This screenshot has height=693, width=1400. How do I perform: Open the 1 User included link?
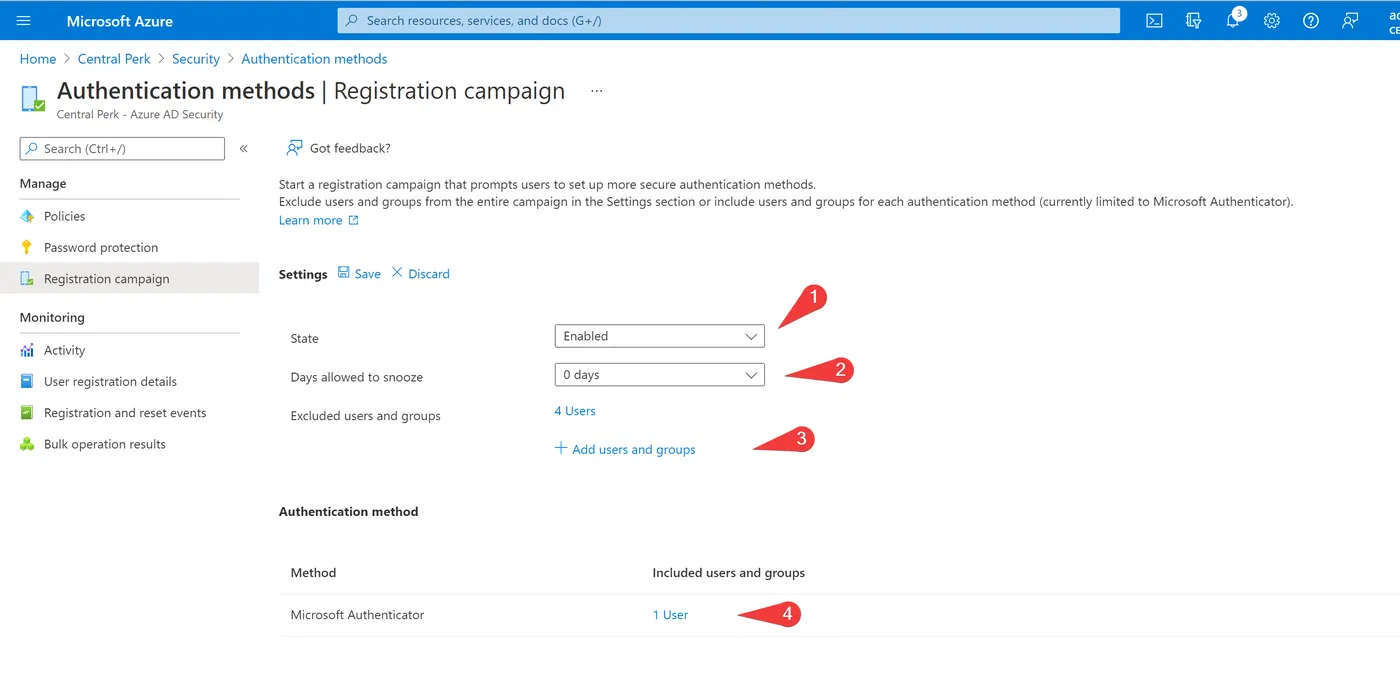point(670,615)
